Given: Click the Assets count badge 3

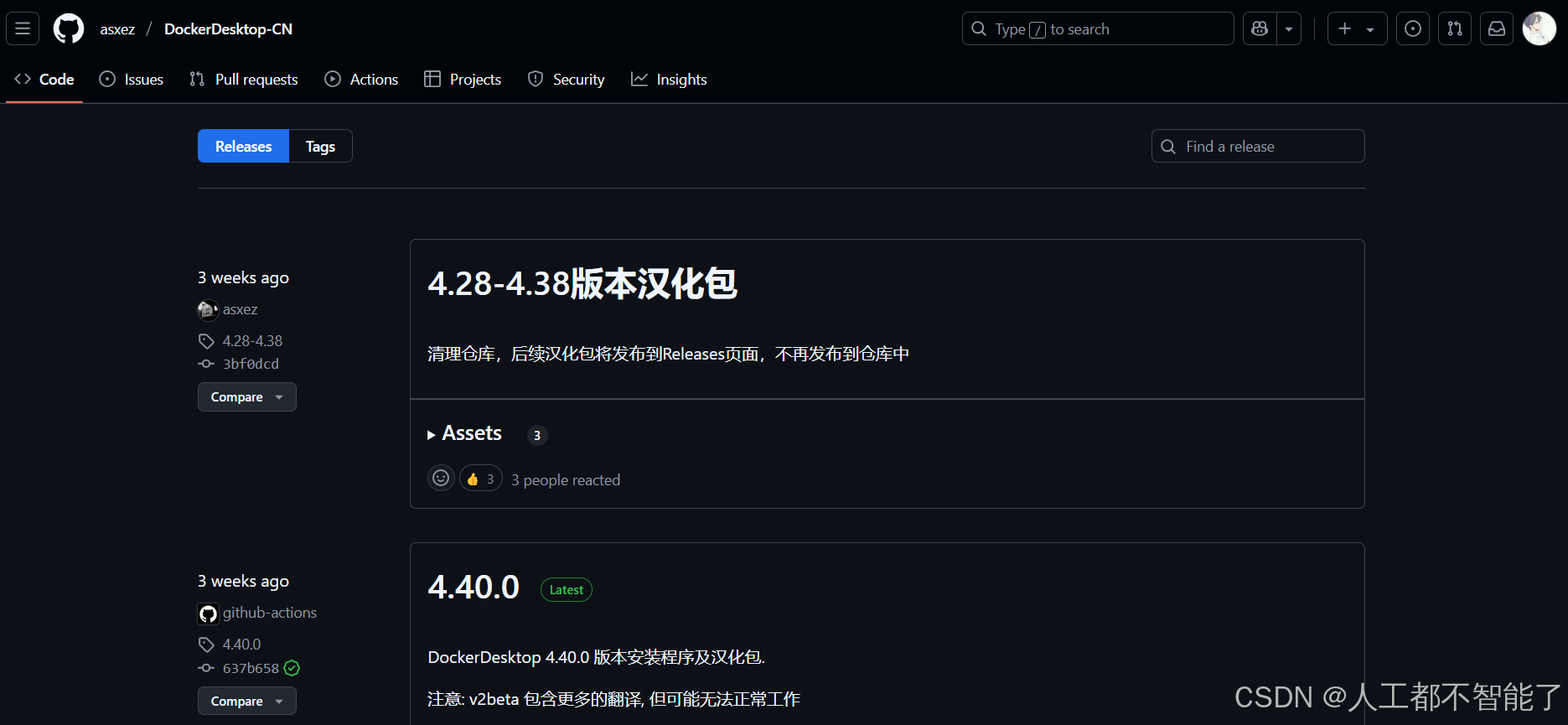Looking at the screenshot, I should [x=537, y=435].
